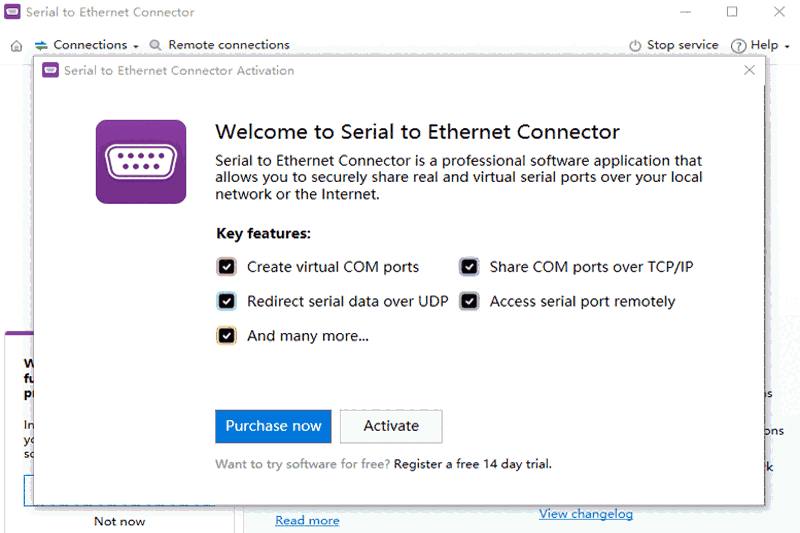Toggle Access serial port remotely checkbox
Image resolution: width=800 pixels, height=533 pixels.
tap(469, 301)
